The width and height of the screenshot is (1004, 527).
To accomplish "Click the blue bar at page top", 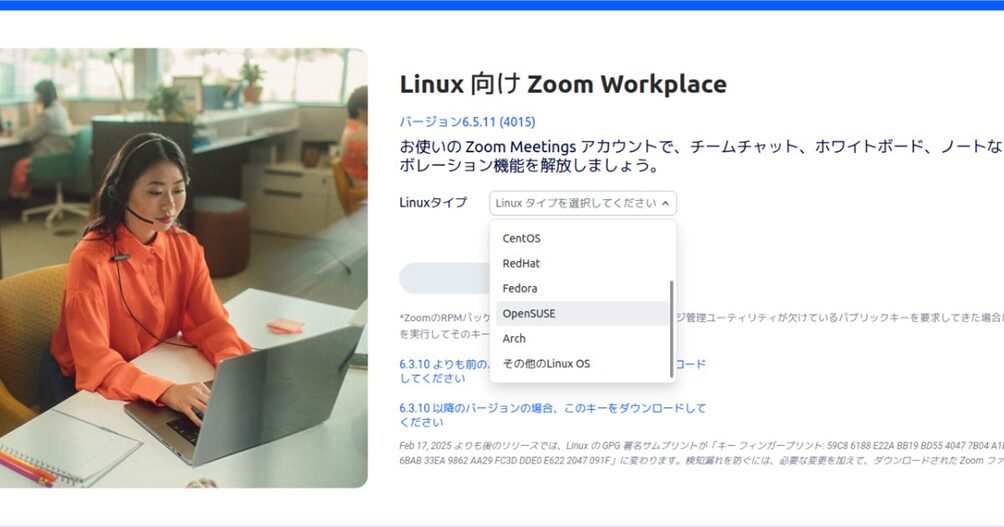I will (502, 4).
